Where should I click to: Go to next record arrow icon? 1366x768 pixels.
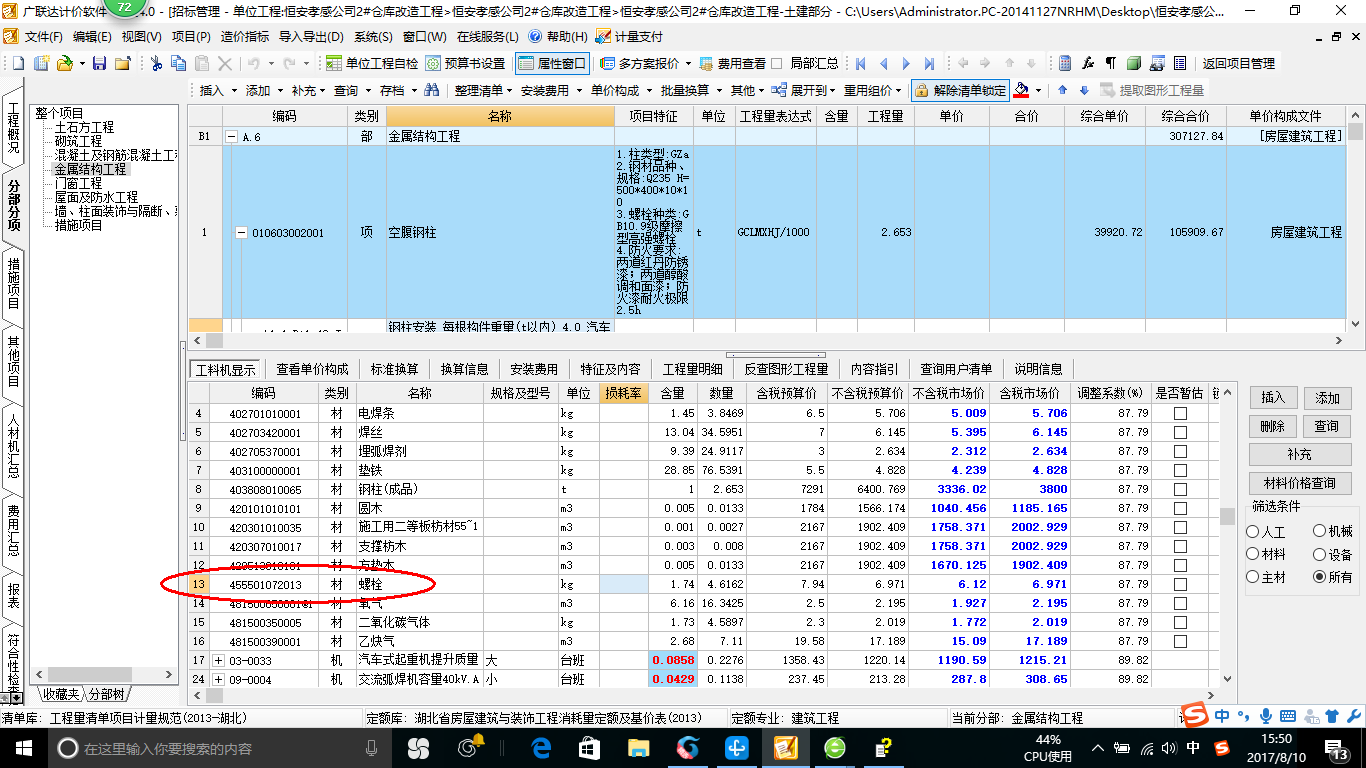click(x=907, y=63)
